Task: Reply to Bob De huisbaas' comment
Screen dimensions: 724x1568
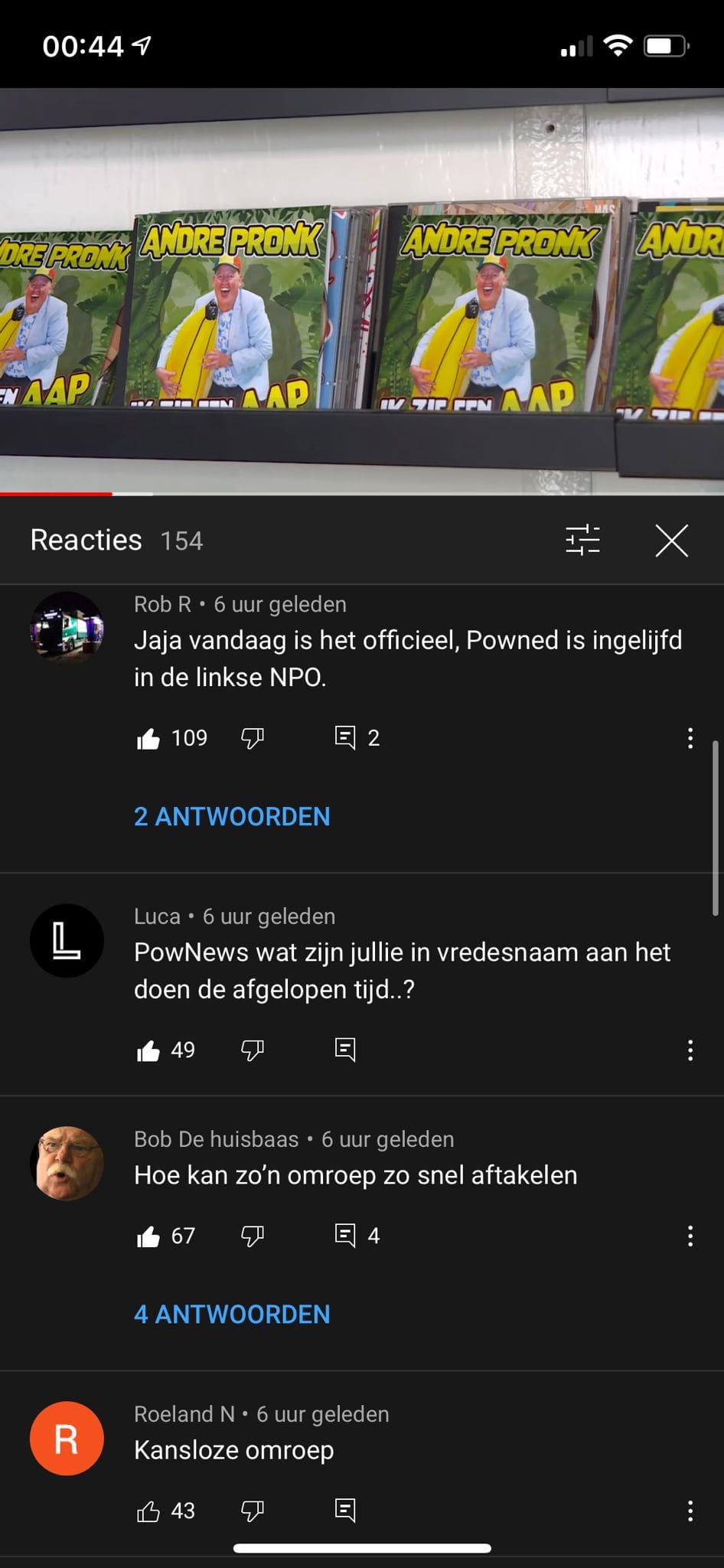Action: coord(345,1236)
